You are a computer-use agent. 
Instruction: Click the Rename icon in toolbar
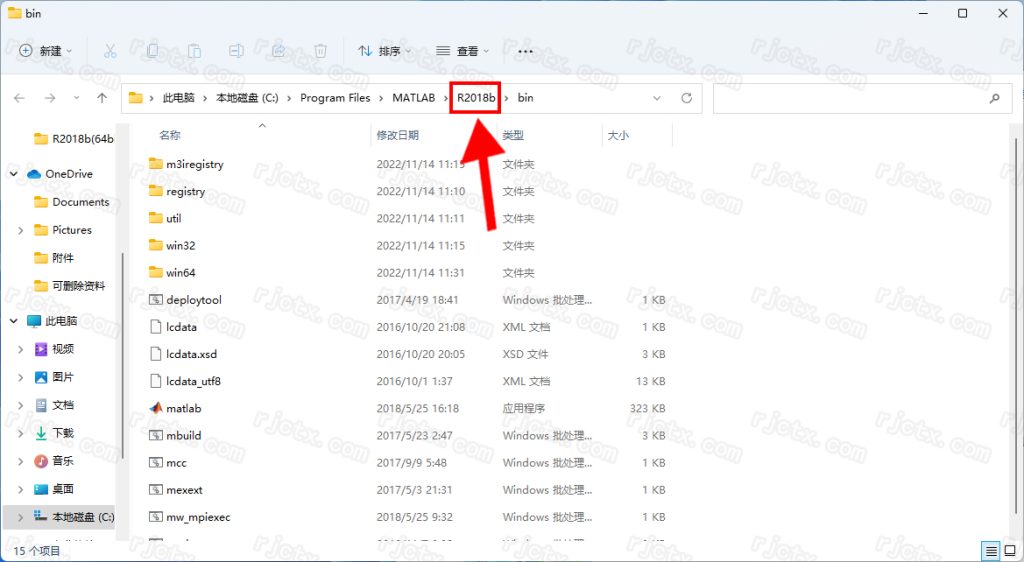coord(236,50)
